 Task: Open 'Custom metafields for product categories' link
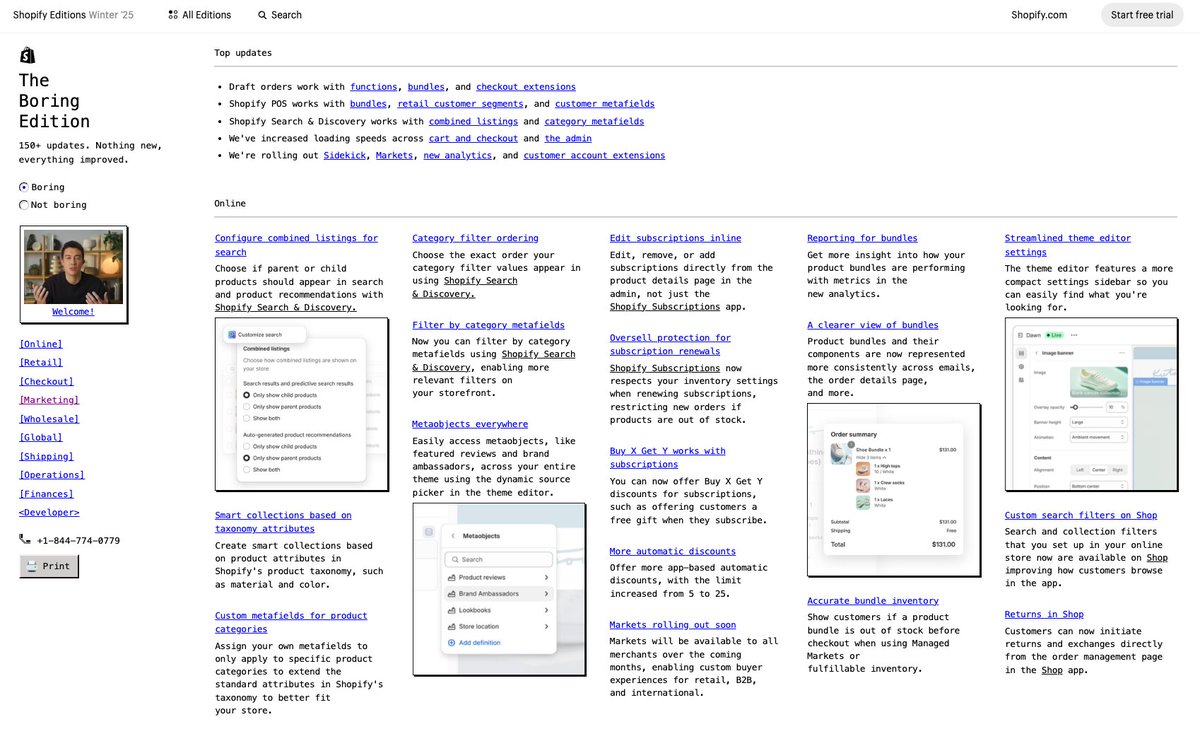291,622
